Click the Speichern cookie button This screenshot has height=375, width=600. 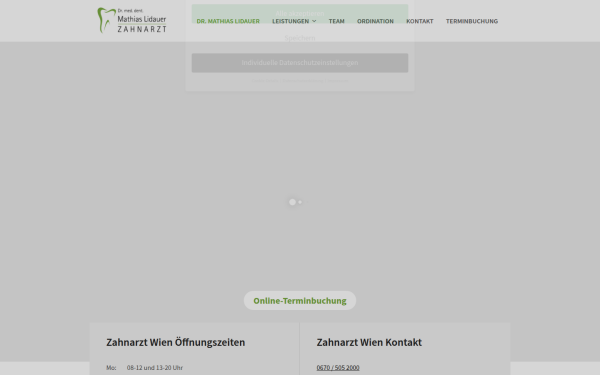(x=300, y=38)
